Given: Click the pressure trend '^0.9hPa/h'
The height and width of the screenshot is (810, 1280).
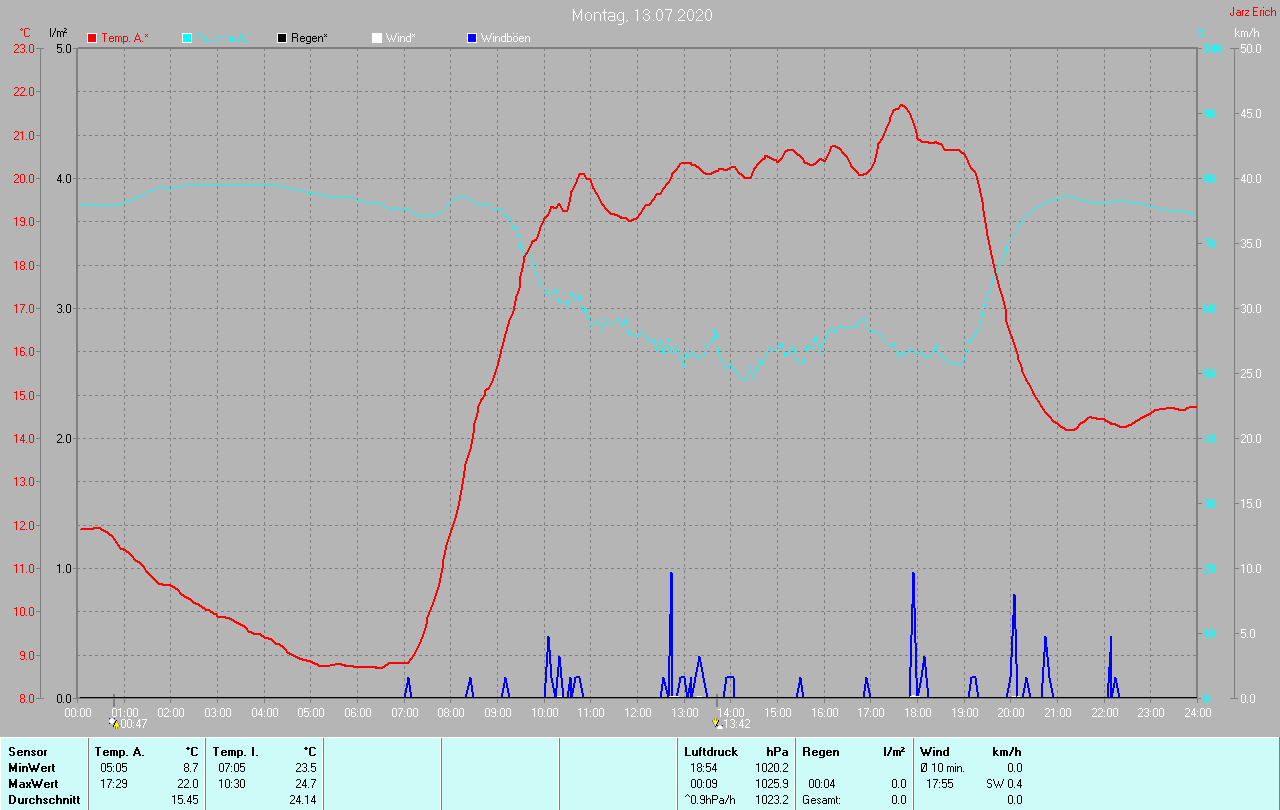Looking at the screenshot, I should pyautogui.click(x=710, y=800).
